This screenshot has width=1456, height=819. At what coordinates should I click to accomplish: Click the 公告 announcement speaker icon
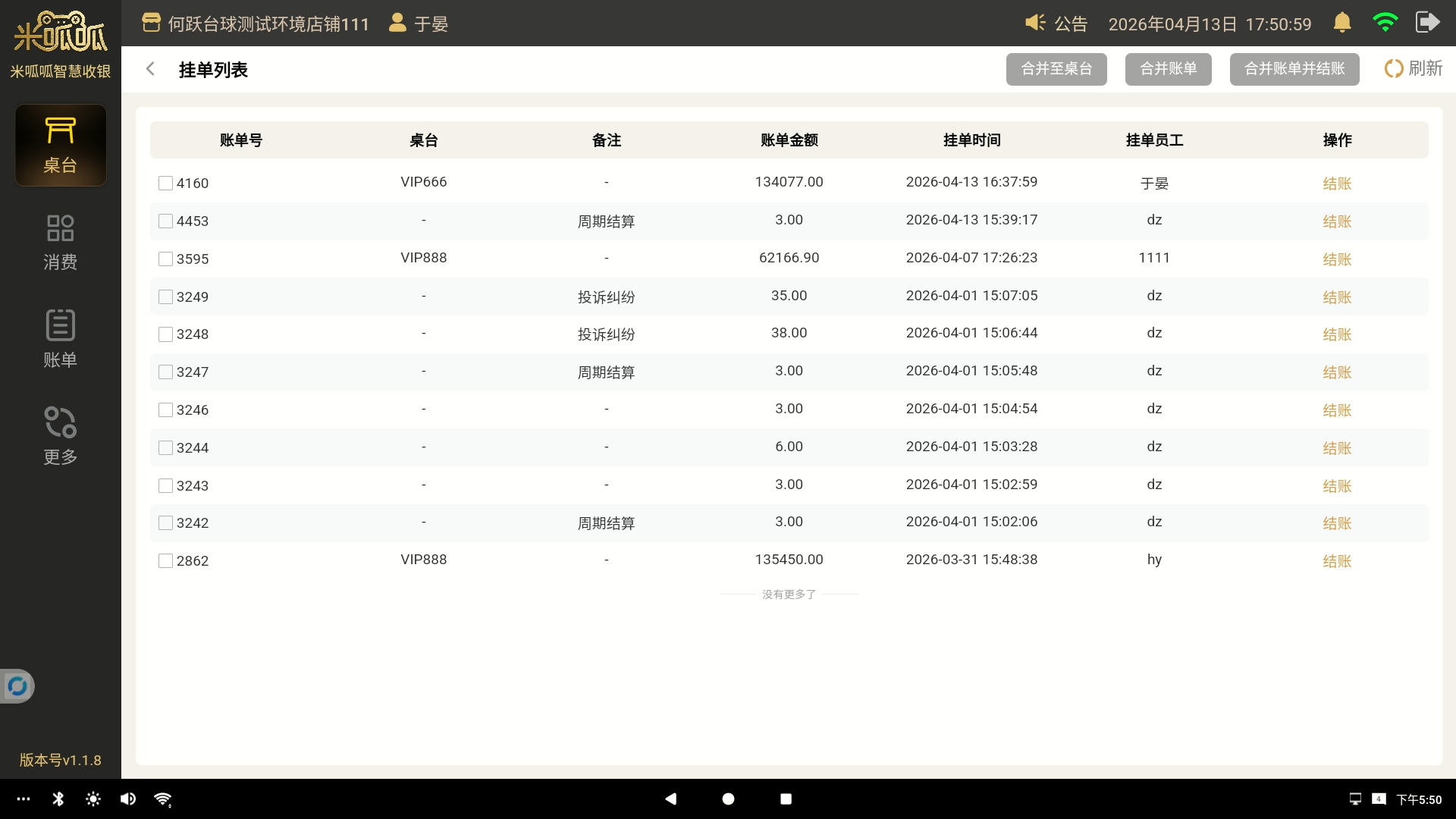click(x=1035, y=24)
